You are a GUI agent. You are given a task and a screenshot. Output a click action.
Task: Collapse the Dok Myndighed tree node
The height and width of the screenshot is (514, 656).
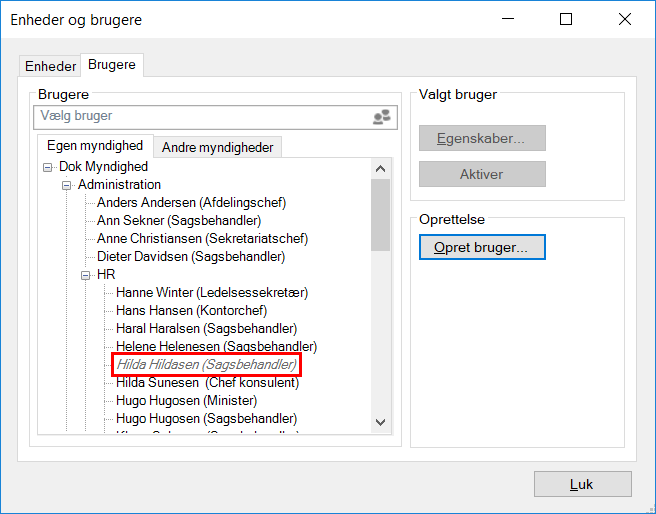[x=48, y=167]
